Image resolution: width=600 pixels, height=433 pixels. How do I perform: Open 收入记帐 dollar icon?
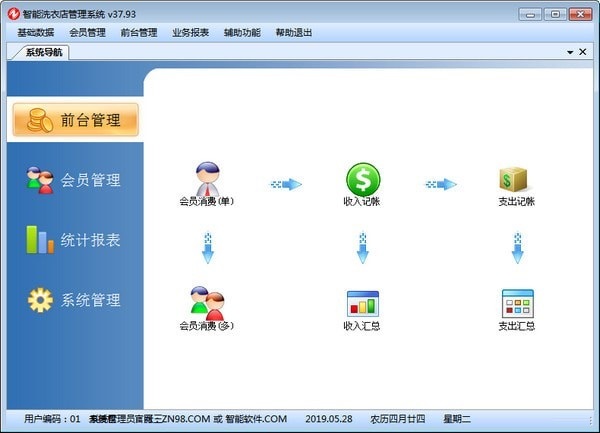click(x=362, y=181)
